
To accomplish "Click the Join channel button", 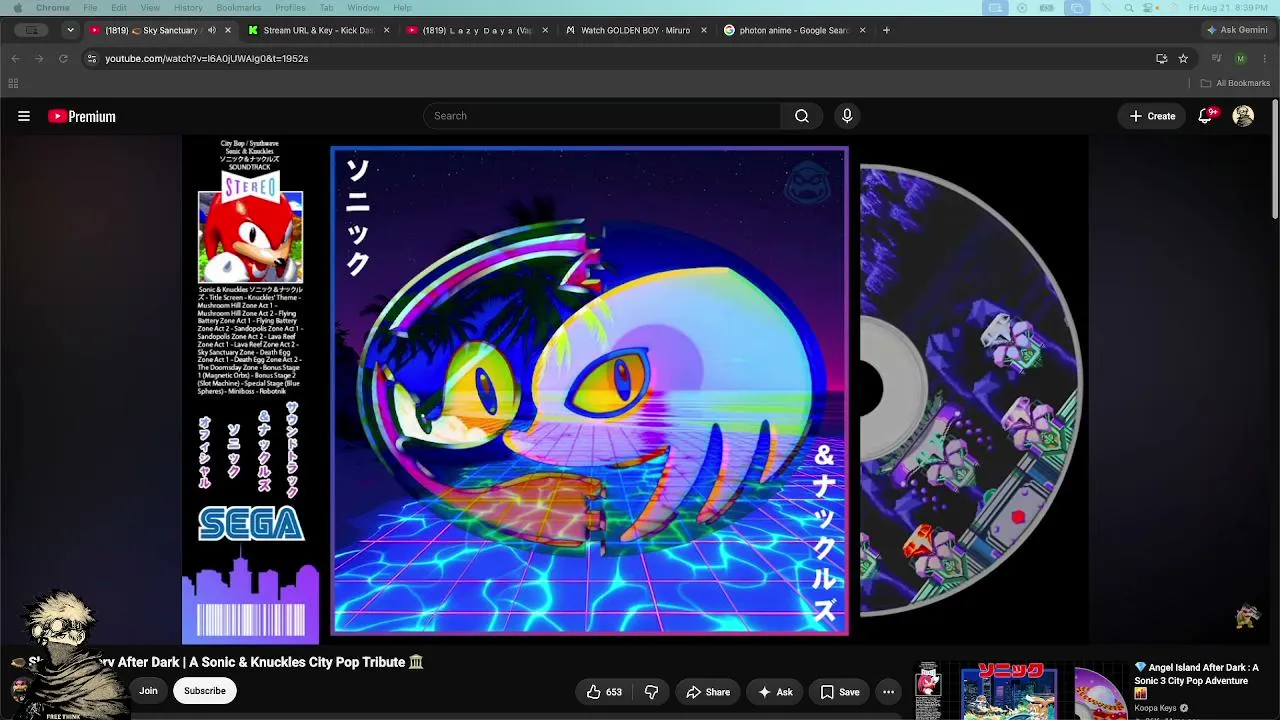I will (x=148, y=691).
